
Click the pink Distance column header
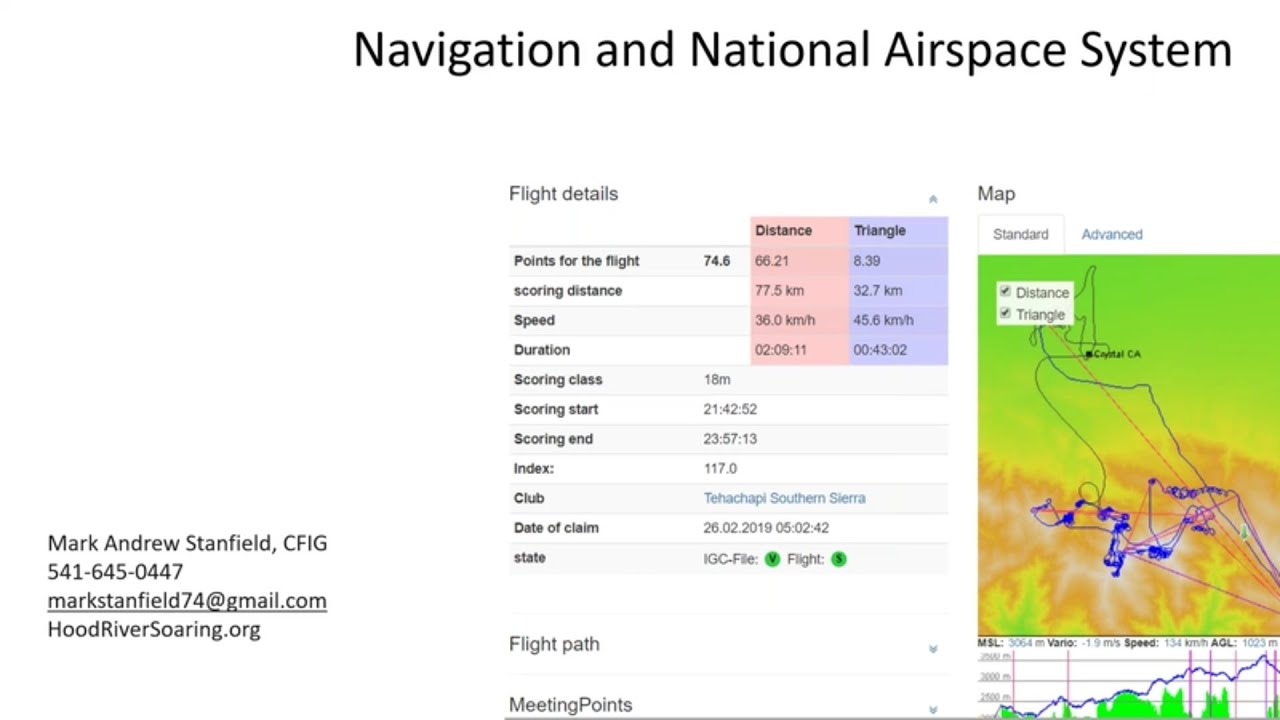pyautogui.click(x=799, y=230)
